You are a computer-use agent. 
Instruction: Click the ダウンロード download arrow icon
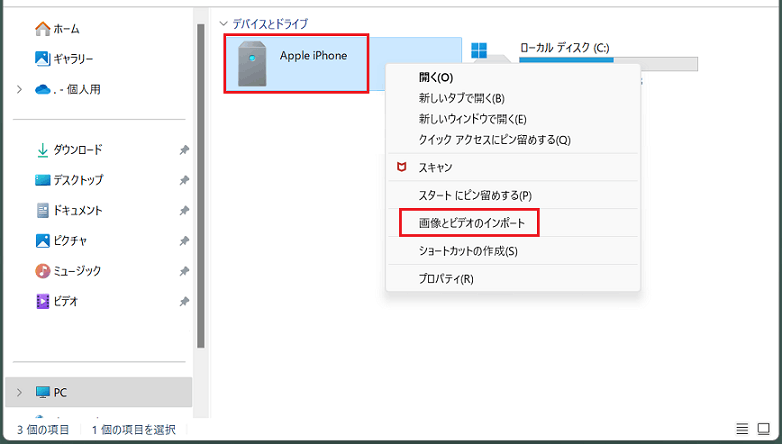(x=42, y=150)
